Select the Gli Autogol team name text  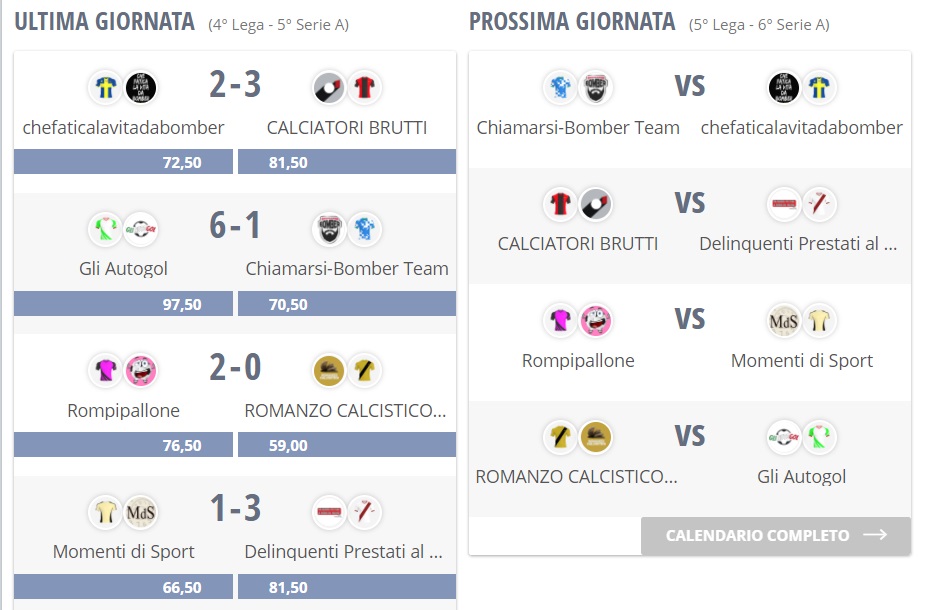pos(123,268)
